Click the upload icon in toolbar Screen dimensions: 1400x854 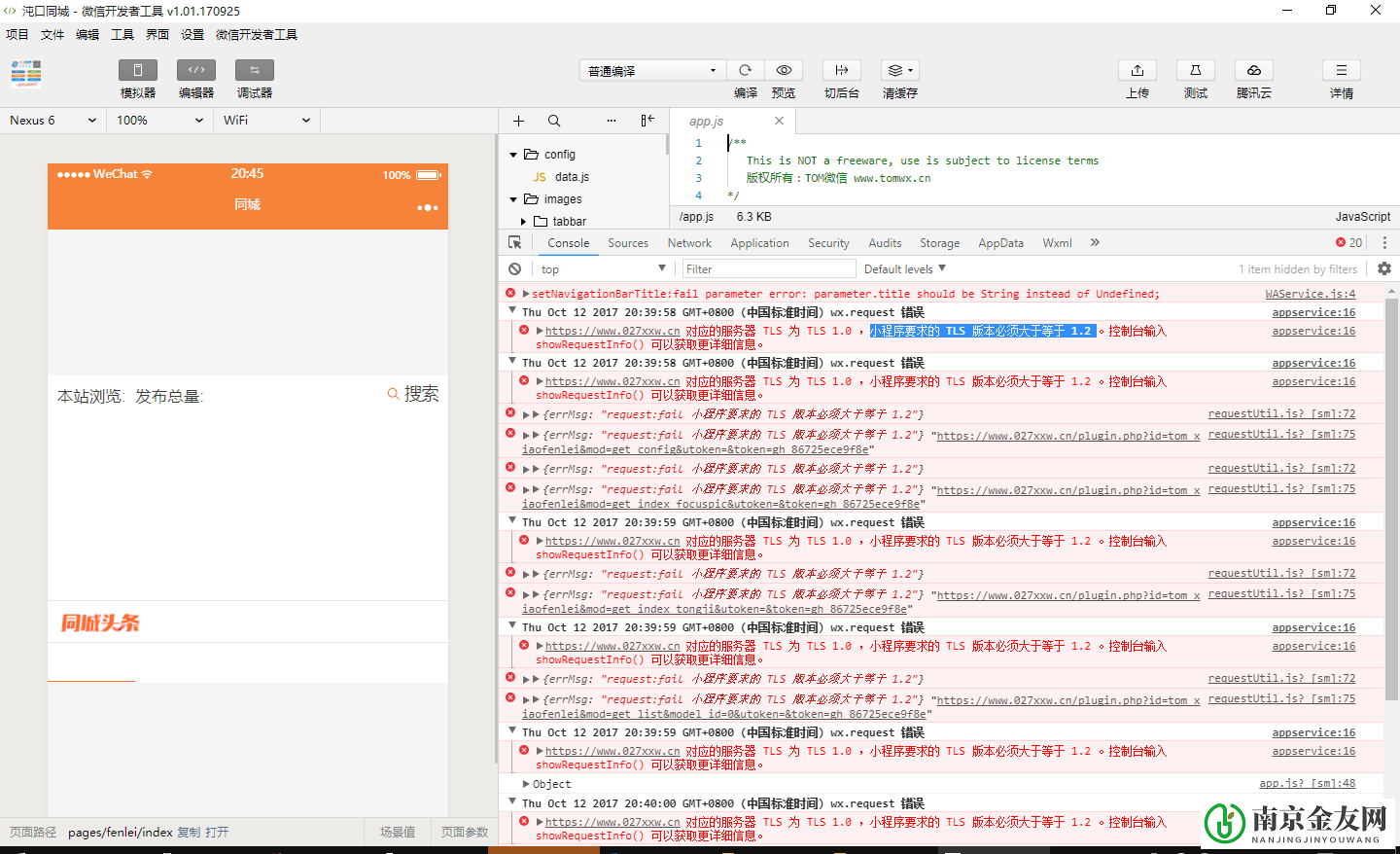1137,70
